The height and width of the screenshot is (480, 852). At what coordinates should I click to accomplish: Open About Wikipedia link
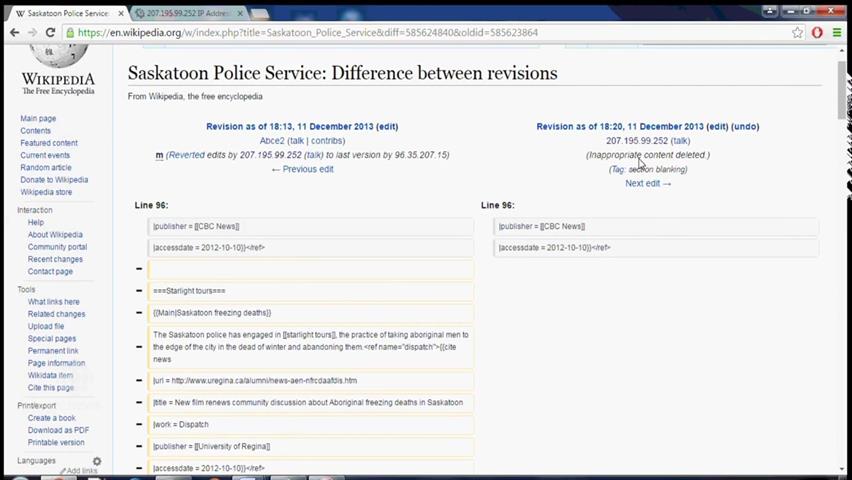55,234
